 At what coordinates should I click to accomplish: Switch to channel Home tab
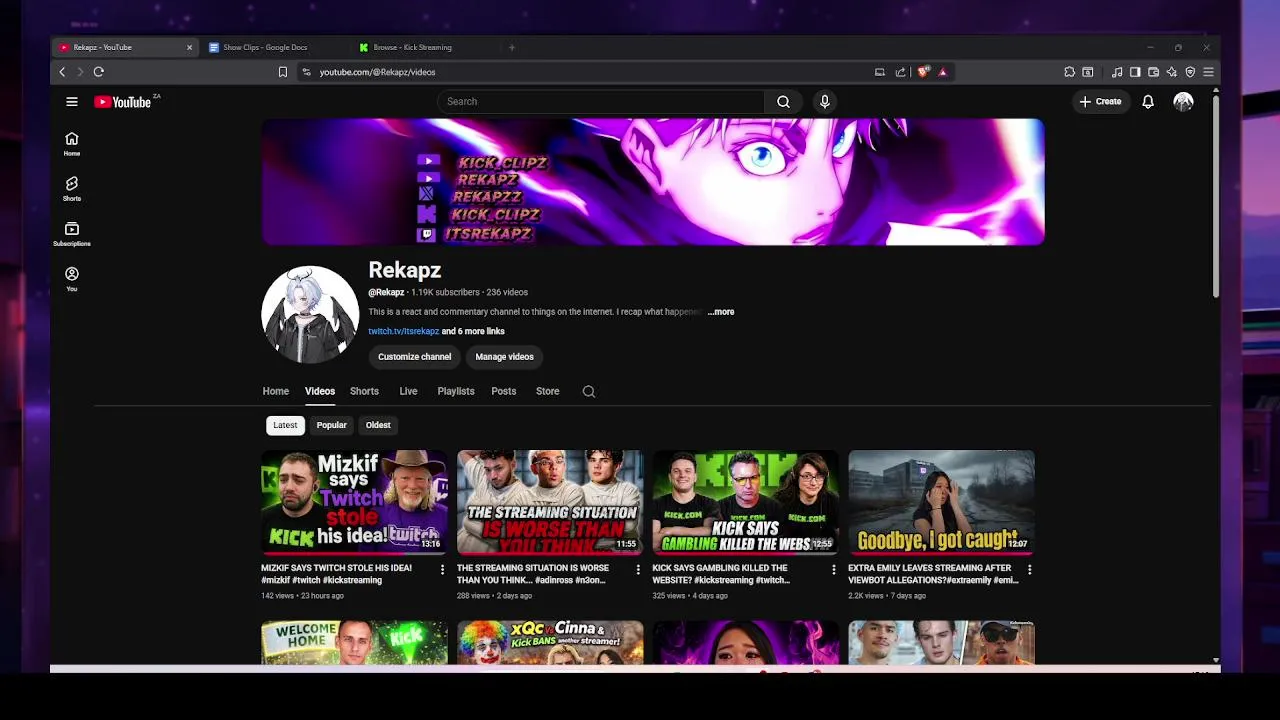pyautogui.click(x=276, y=391)
